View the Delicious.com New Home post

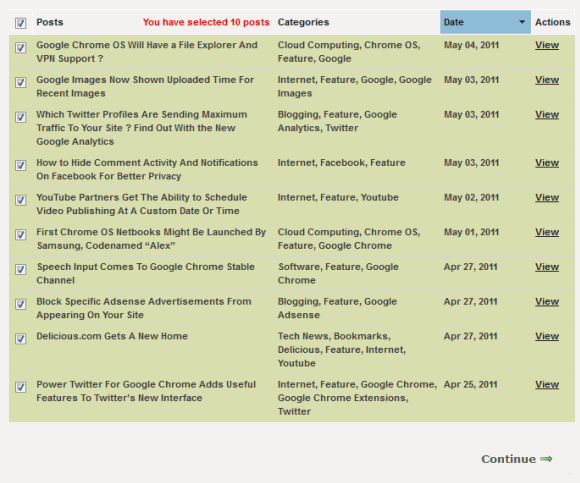[547, 336]
